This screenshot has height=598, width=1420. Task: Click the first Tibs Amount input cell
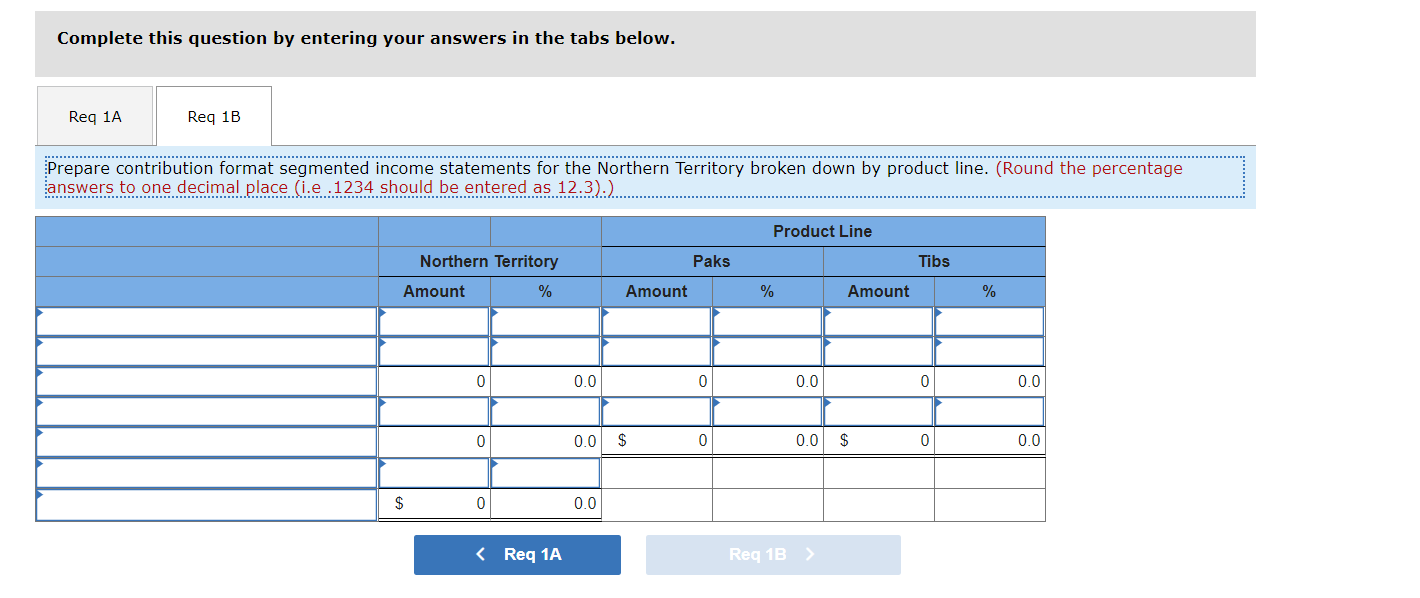coord(878,321)
